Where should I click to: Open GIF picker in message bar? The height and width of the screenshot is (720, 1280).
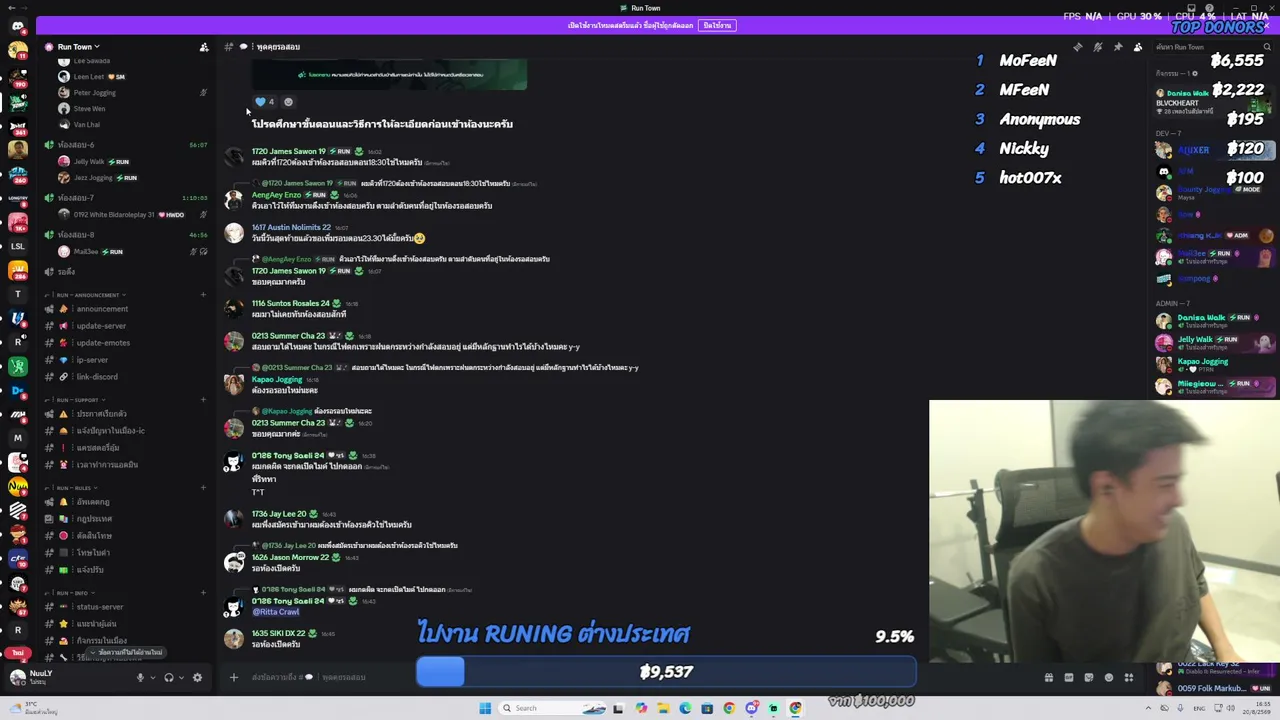[1069, 678]
